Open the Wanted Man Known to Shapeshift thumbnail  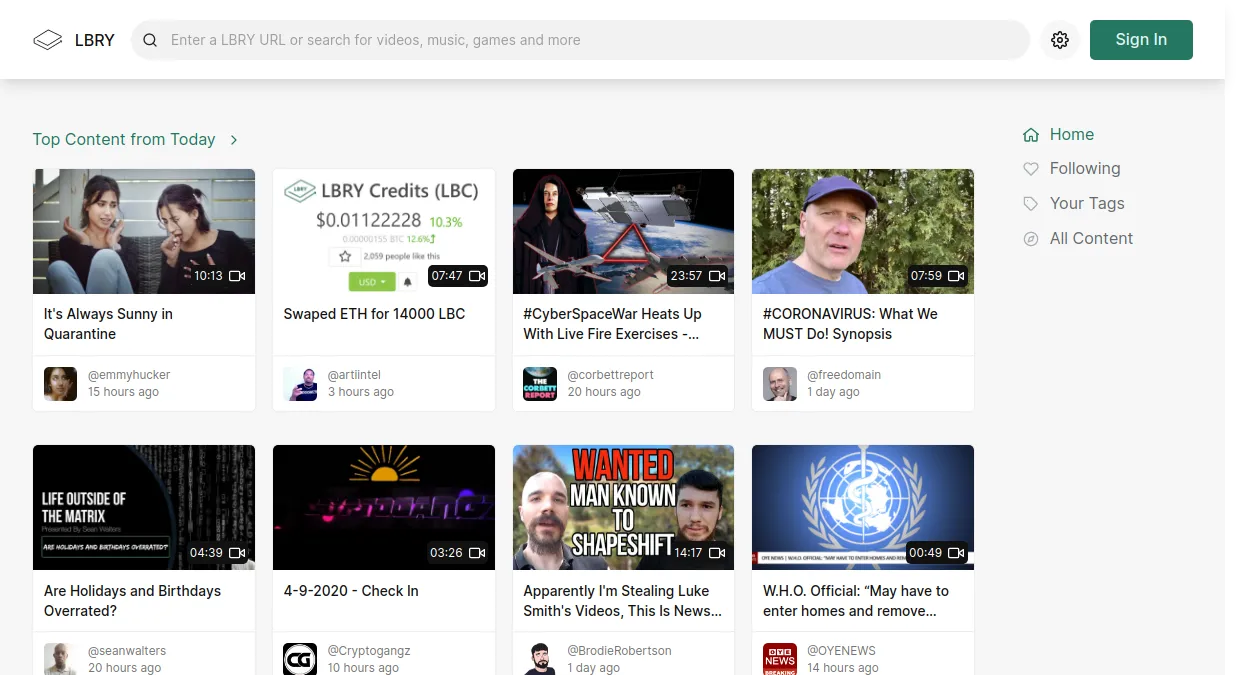[x=623, y=508]
